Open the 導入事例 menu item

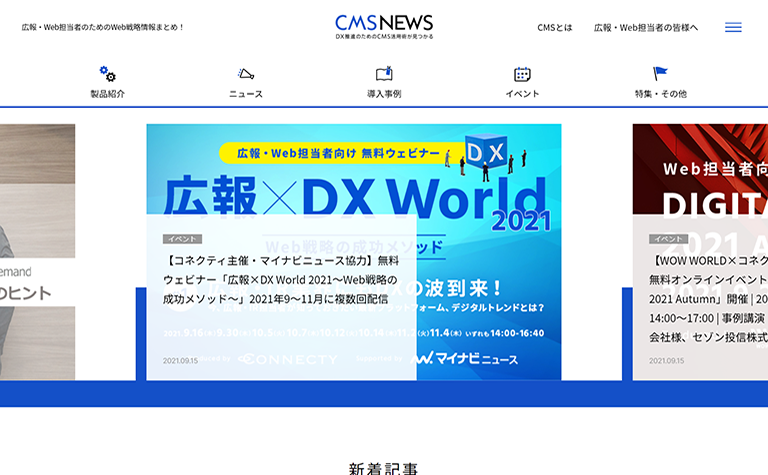pos(384,94)
